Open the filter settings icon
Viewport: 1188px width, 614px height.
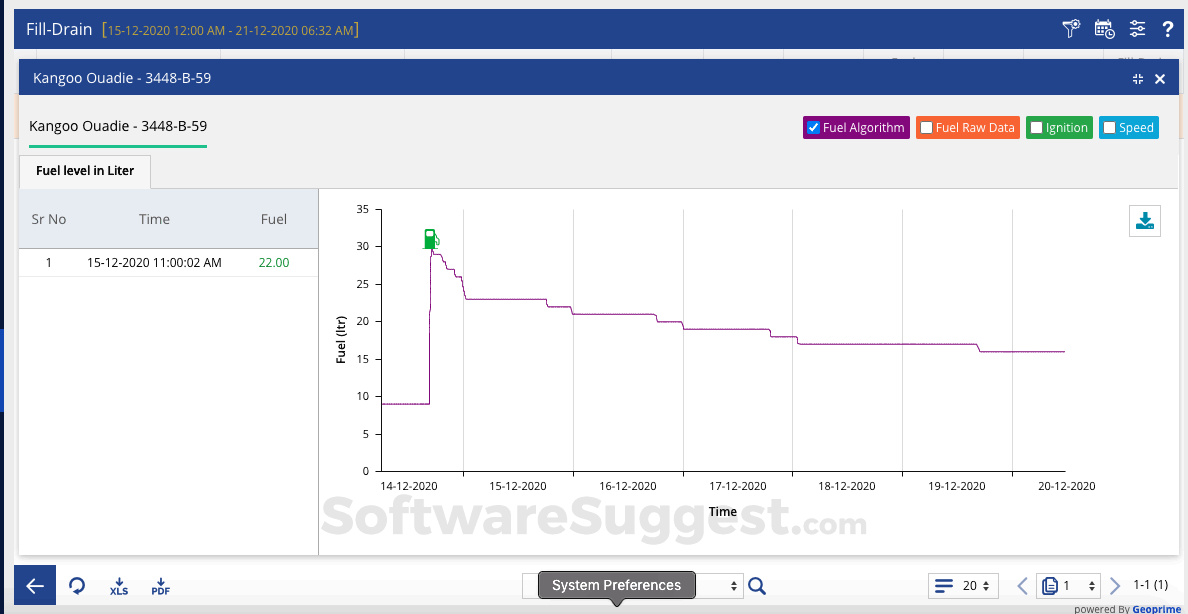tap(1070, 29)
